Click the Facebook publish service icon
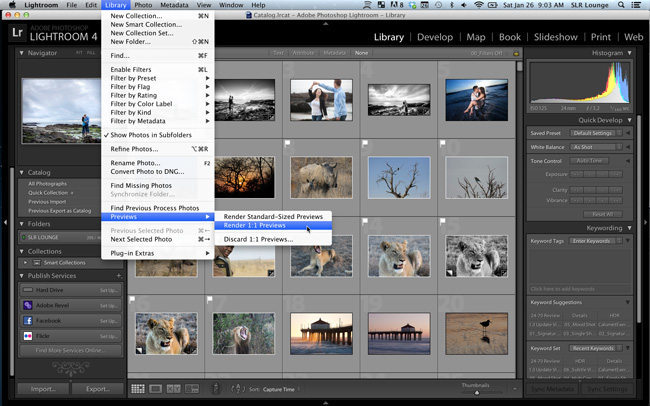The width and height of the screenshot is (650, 406). tap(28, 321)
